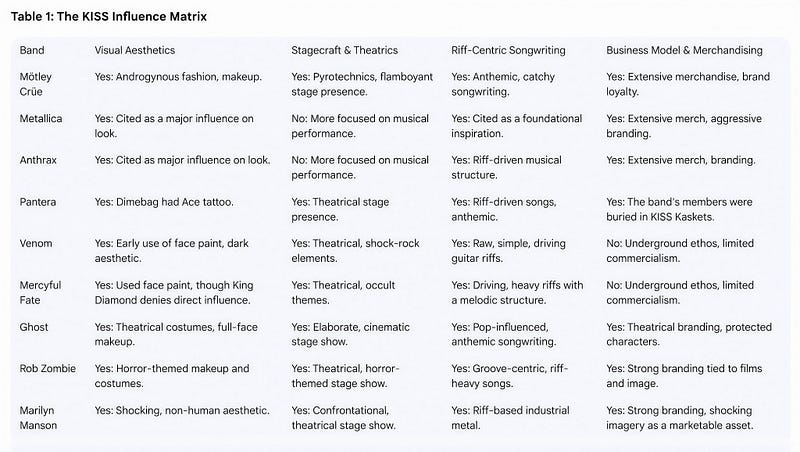Click the 'Riff-Centric Songwriting' column header
Viewport: 800px width, 452px height.
(508, 50)
